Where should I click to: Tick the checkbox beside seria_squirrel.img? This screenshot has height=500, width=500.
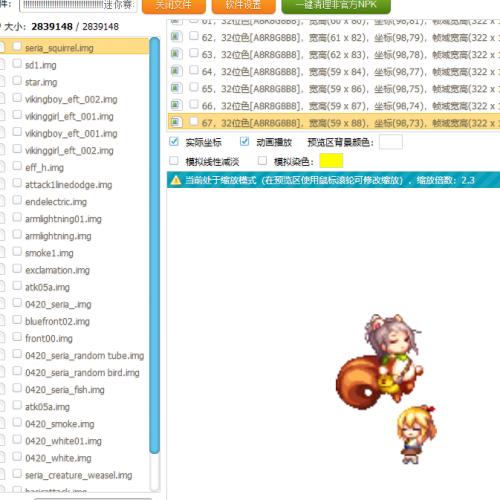17,46
